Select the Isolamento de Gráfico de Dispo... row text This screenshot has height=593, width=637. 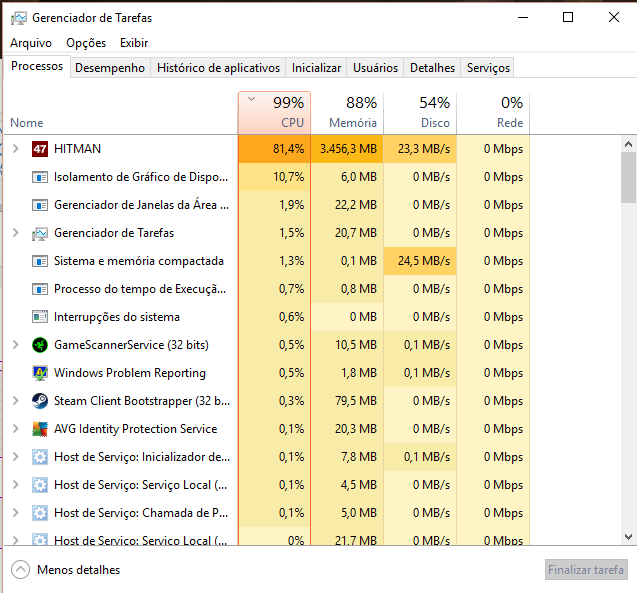[x=141, y=177]
